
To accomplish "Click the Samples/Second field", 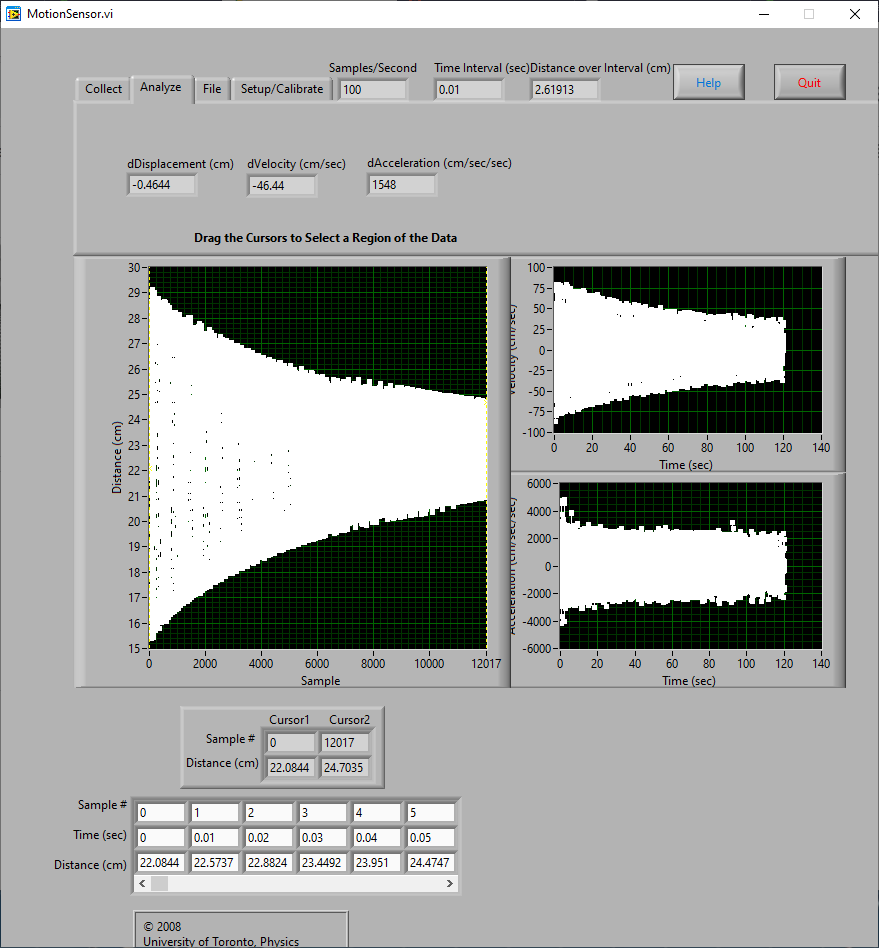I will [x=372, y=90].
